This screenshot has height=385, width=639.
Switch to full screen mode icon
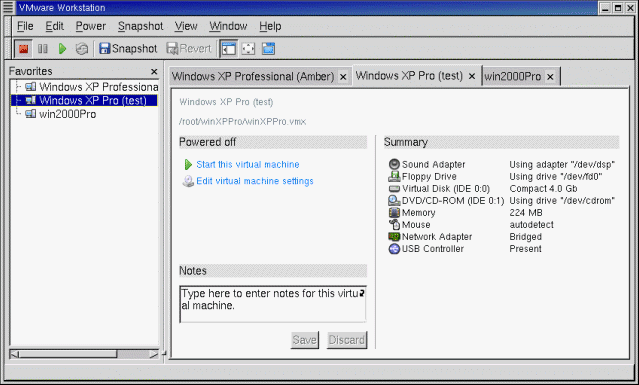[x=248, y=49]
